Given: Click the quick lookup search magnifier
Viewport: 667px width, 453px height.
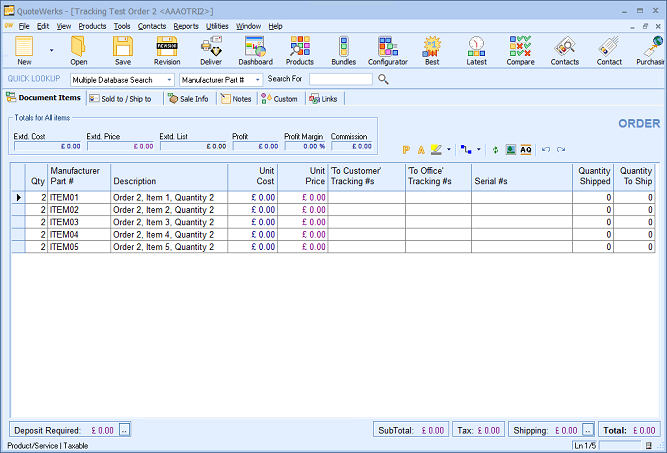Looking at the screenshot, I should click(x=383, y=79).
